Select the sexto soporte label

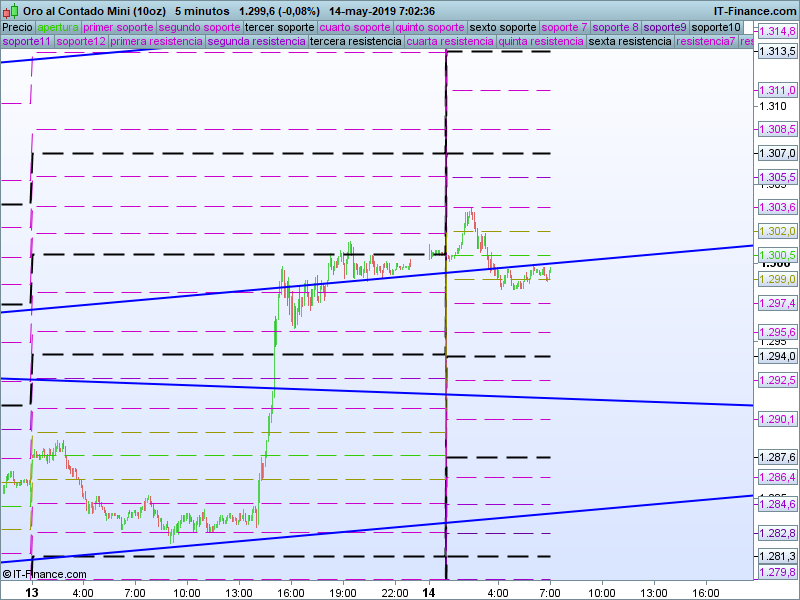pos(503,27)
